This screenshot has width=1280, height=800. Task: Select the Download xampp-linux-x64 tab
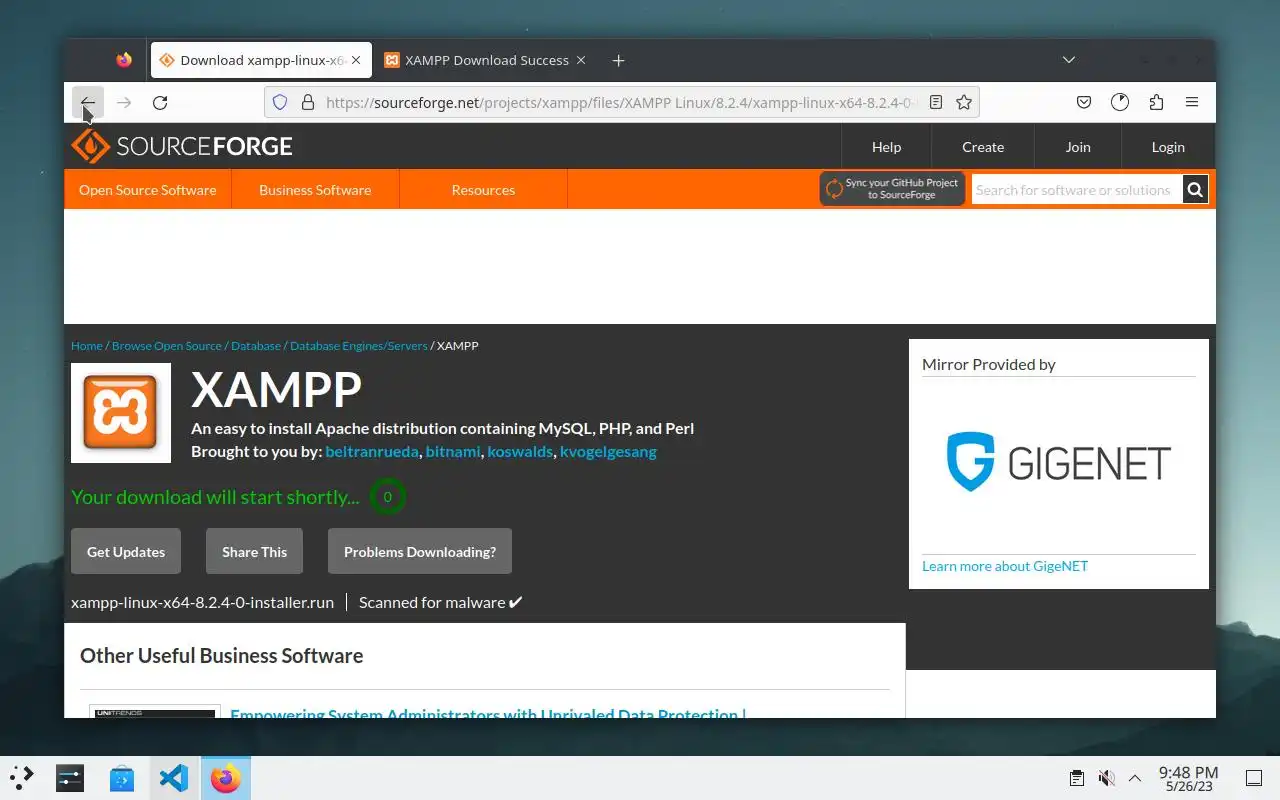pyautogui.click(x=261, y=60)
